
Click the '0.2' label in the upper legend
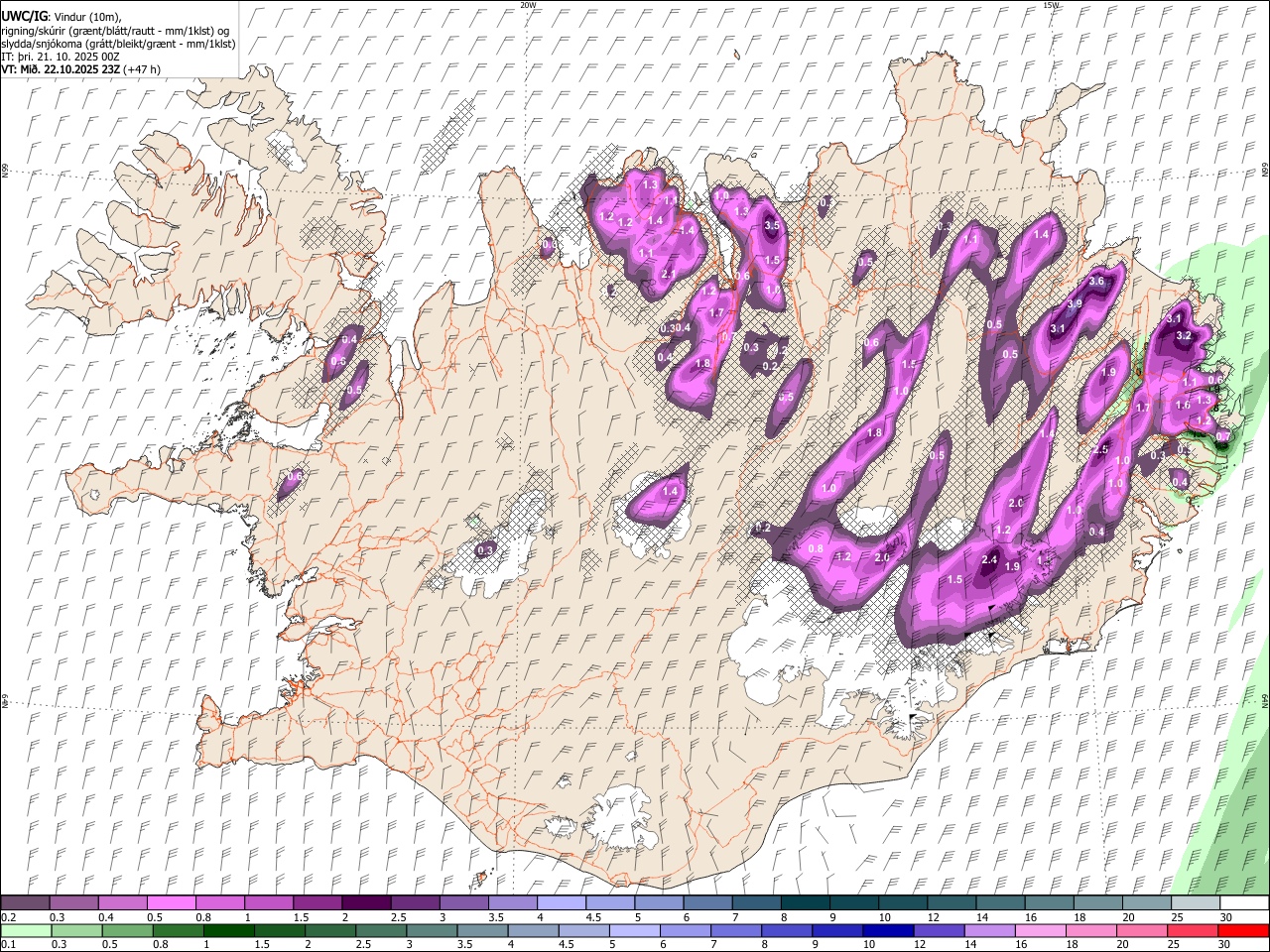[8, 917]
